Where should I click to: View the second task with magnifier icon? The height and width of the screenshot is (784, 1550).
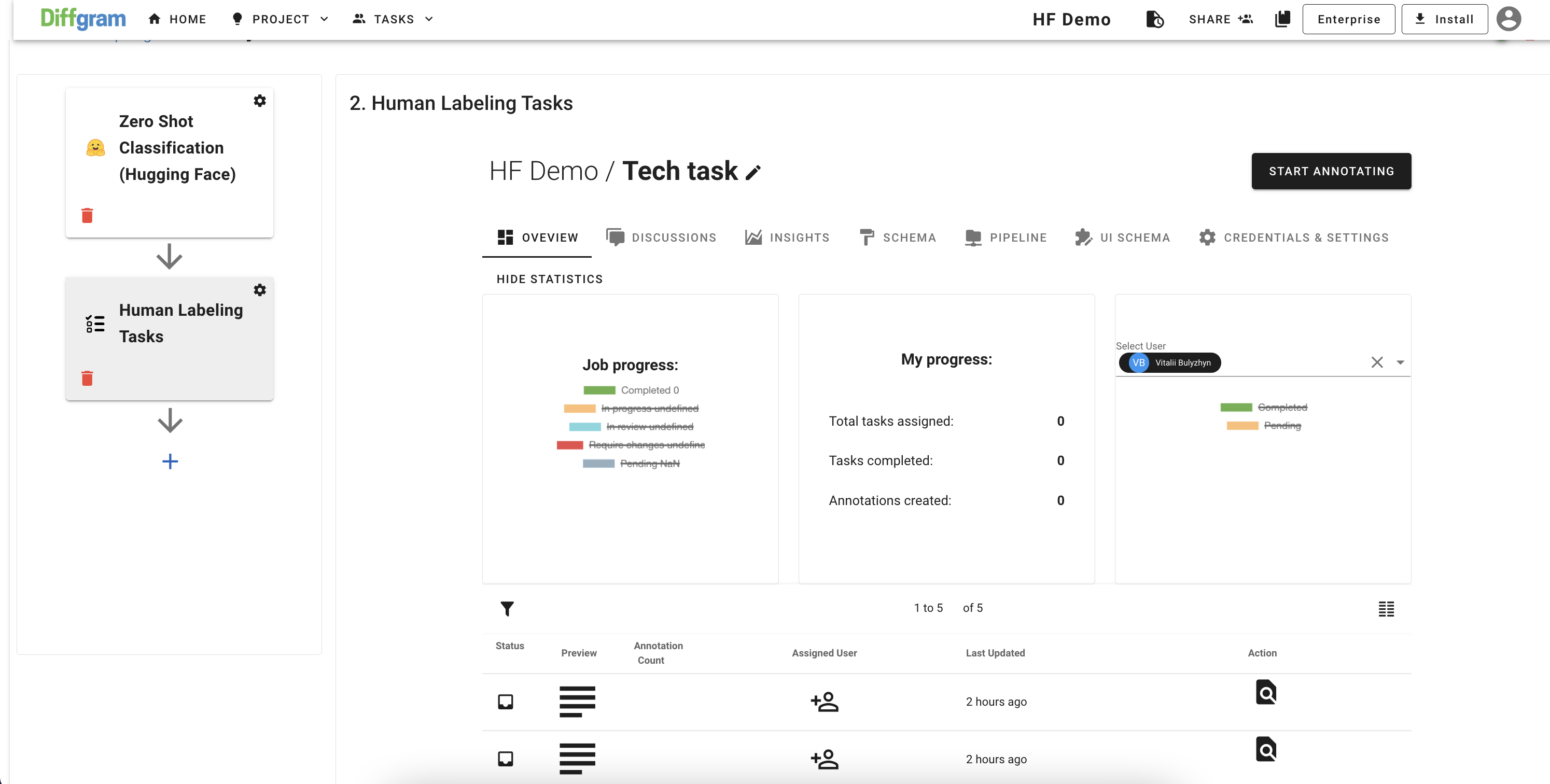1265,750
